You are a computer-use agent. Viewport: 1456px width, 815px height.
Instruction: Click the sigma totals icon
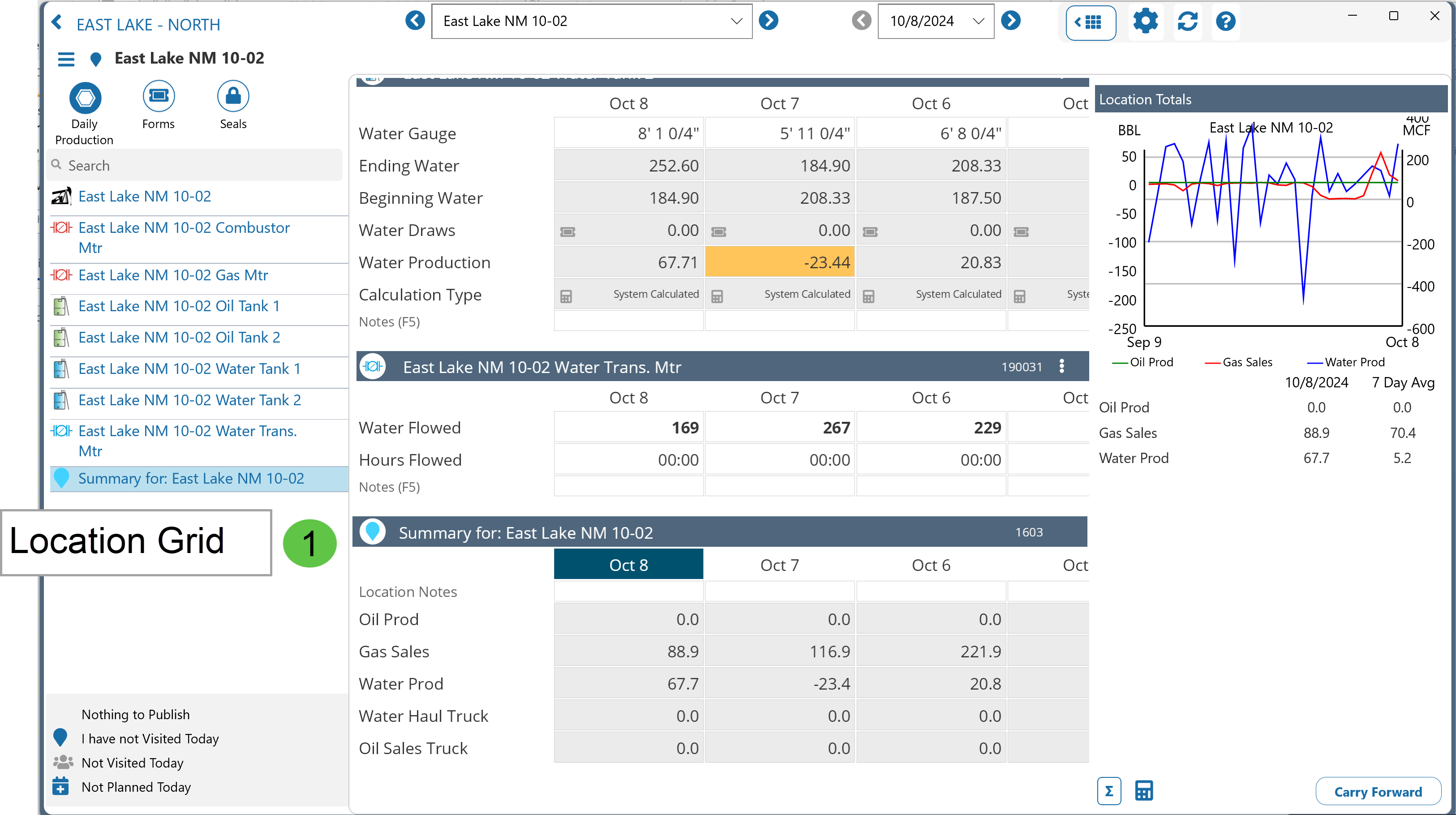coord(1108,791)
